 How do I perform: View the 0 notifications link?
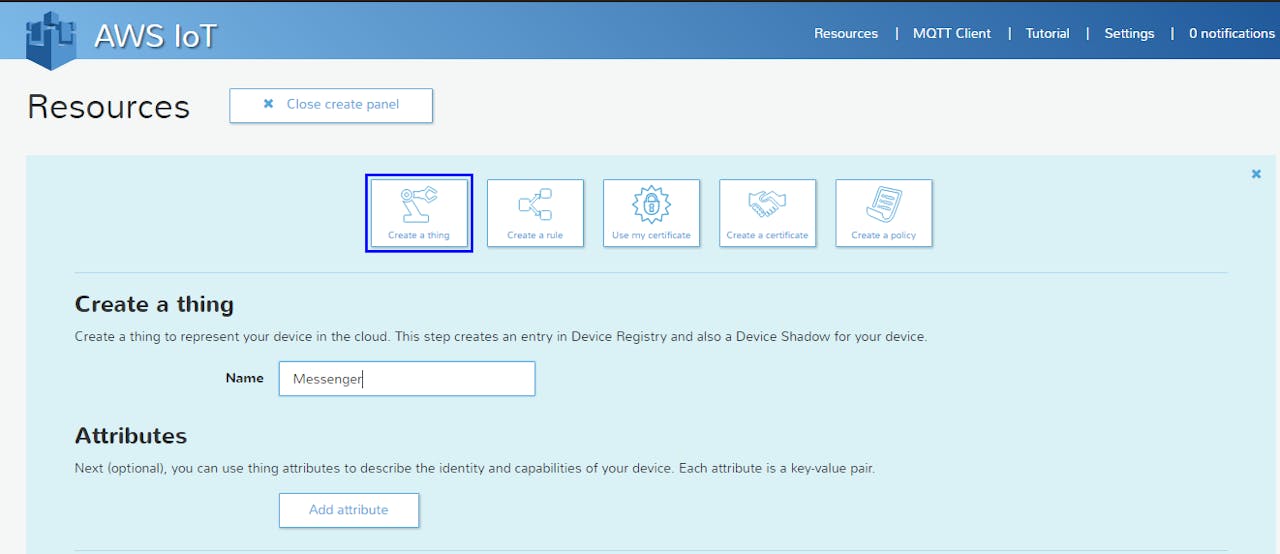1231,33
